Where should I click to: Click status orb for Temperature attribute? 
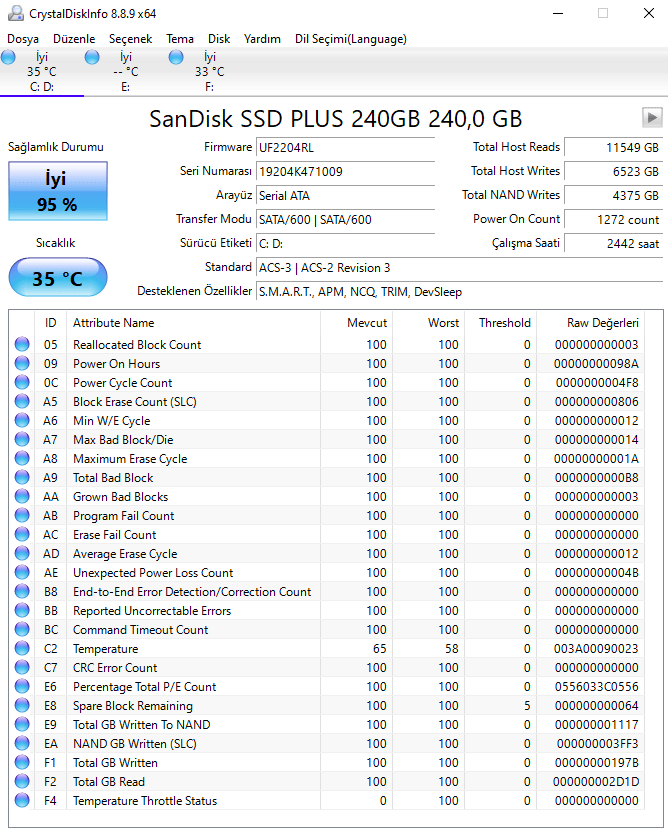pyautogui.click(x=22, y=648)
